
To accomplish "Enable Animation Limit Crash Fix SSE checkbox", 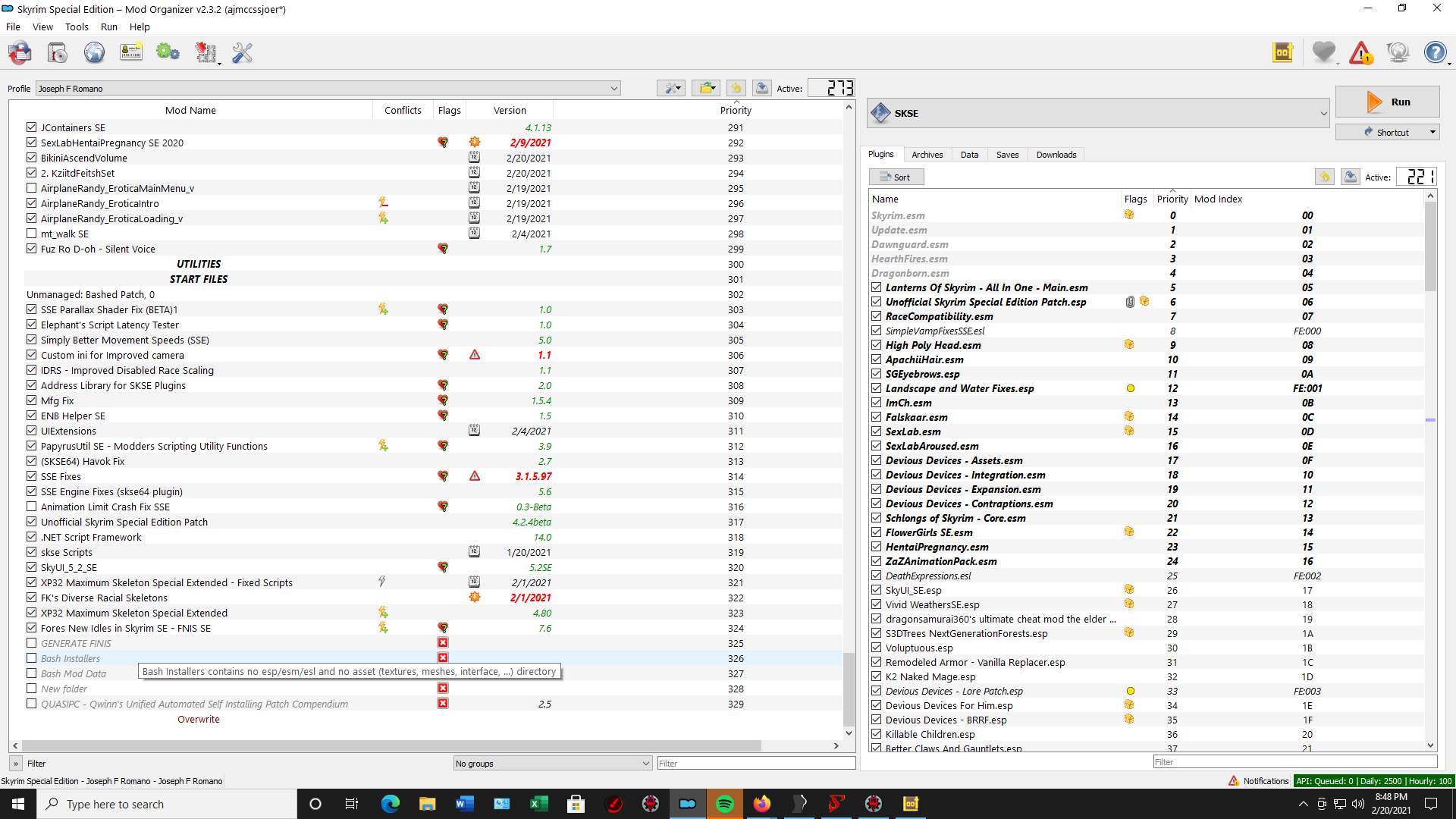I will [31, 507].
